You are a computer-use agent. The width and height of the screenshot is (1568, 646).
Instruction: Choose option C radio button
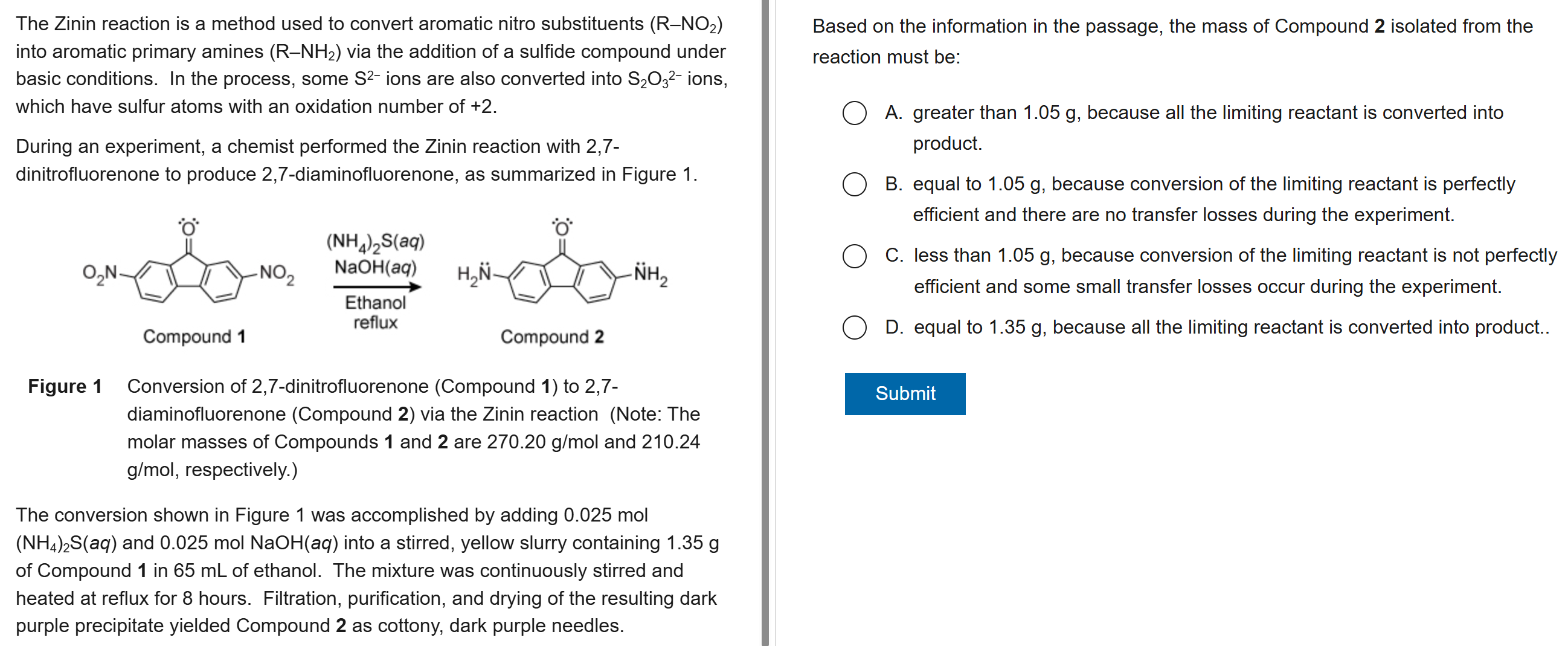[854, 256]
